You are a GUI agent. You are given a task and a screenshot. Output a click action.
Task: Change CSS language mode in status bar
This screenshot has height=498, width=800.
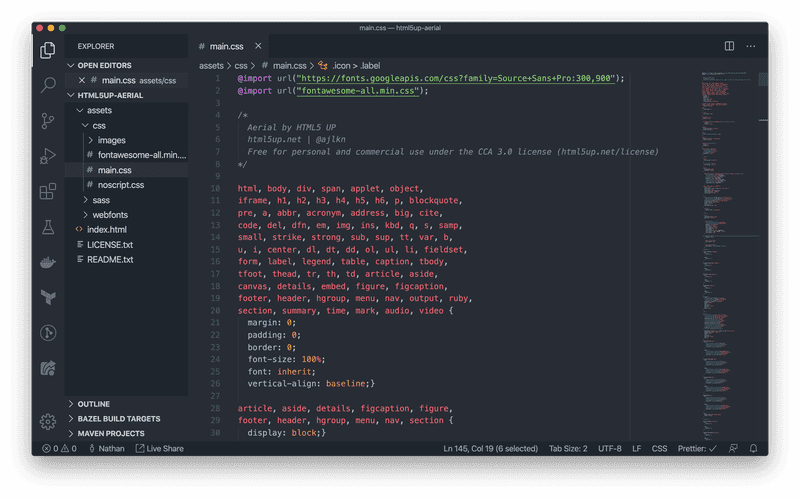coord(659,449)
